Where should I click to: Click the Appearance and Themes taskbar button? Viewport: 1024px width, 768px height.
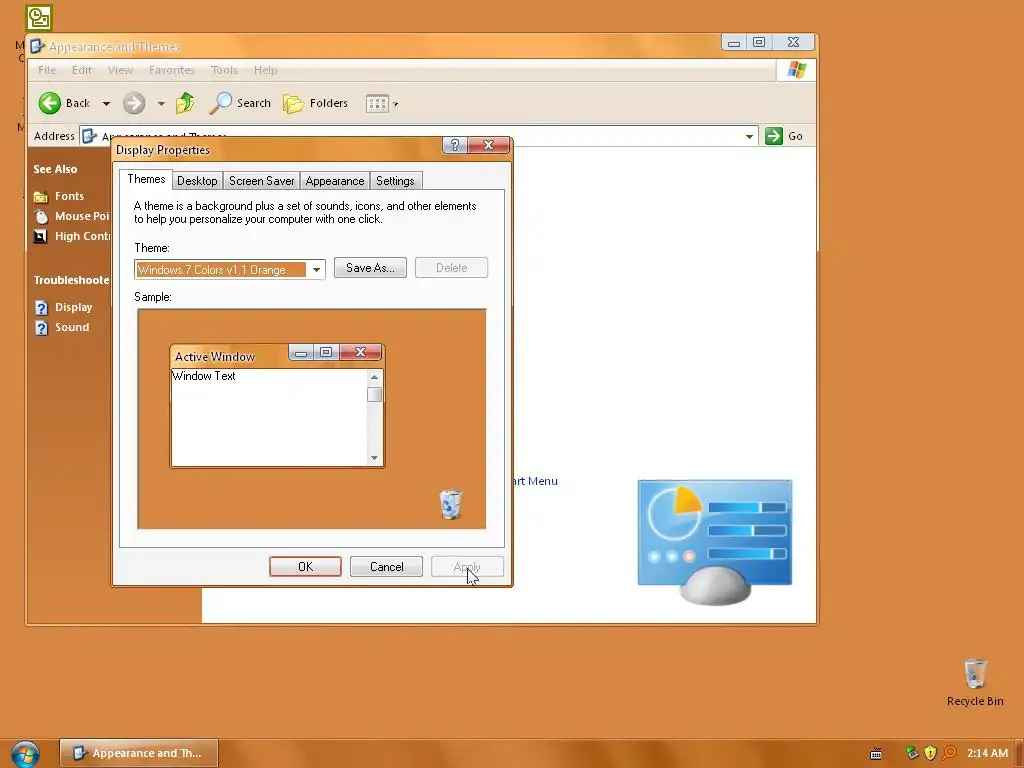(x=139, y=753)
